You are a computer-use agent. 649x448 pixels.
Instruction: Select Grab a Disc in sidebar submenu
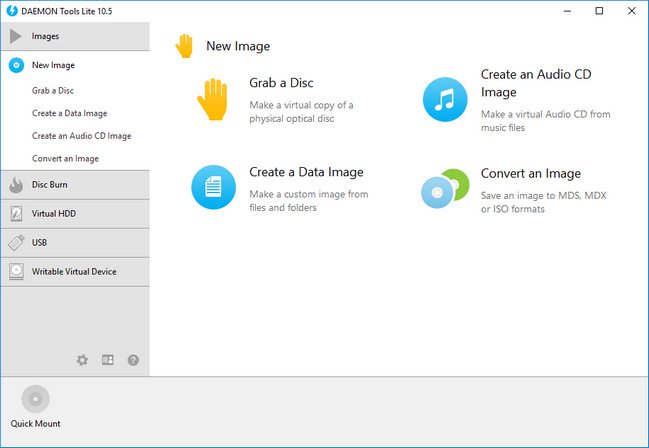pyautogui.click(x=53, y=90)
